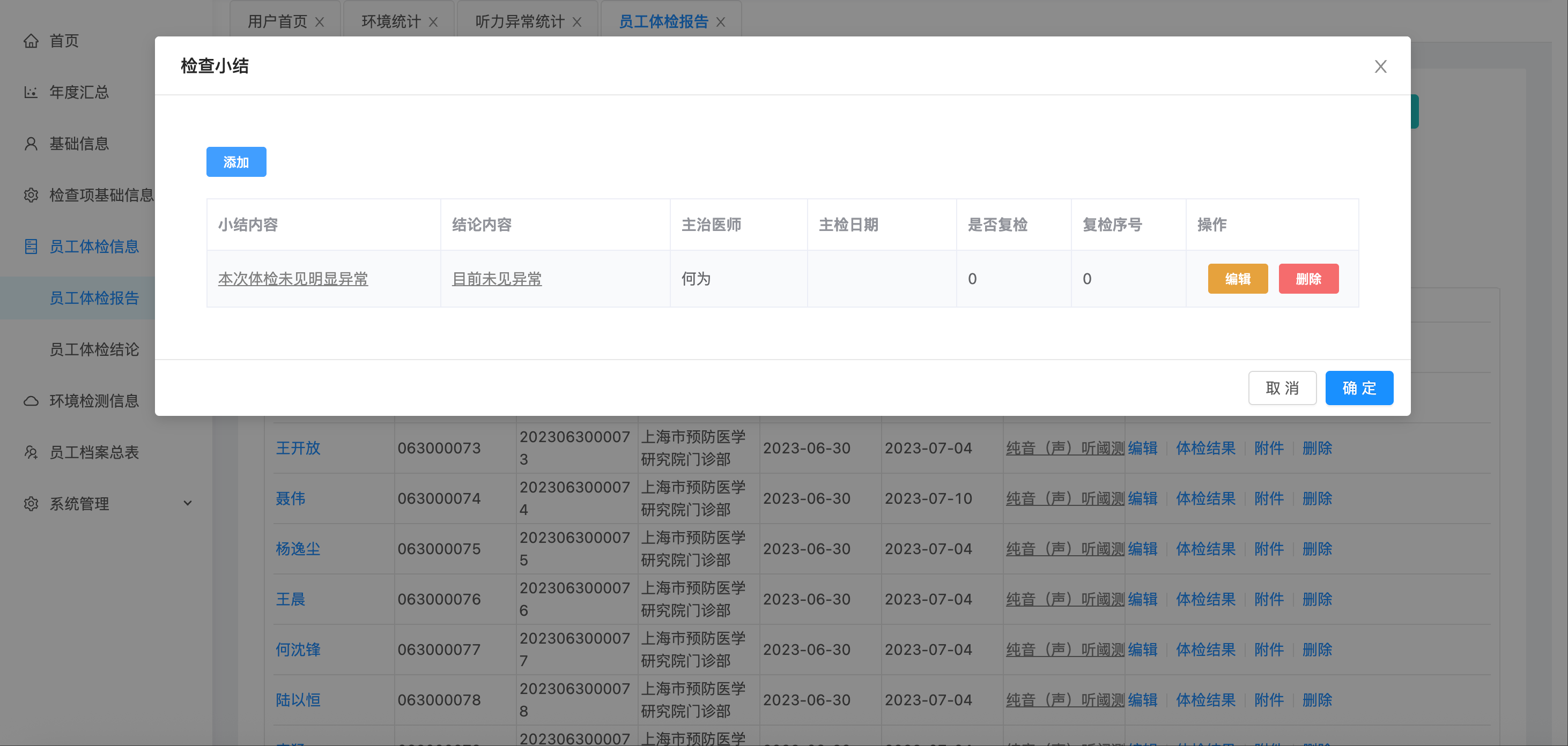Click the 年度汇总 chart icon
The height and width of the screenshot is (746, 1568).
32,92
